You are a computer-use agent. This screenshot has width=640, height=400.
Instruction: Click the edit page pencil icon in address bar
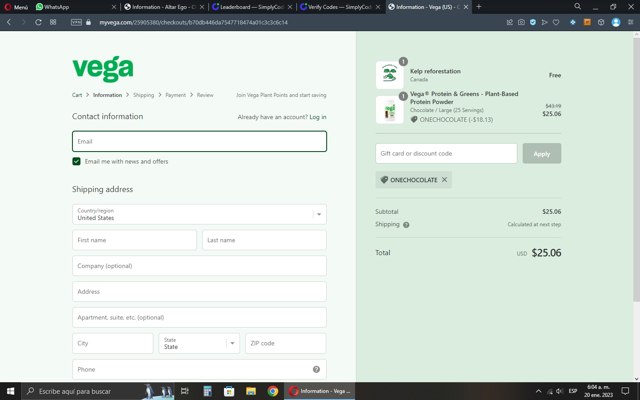pos(509,22)
